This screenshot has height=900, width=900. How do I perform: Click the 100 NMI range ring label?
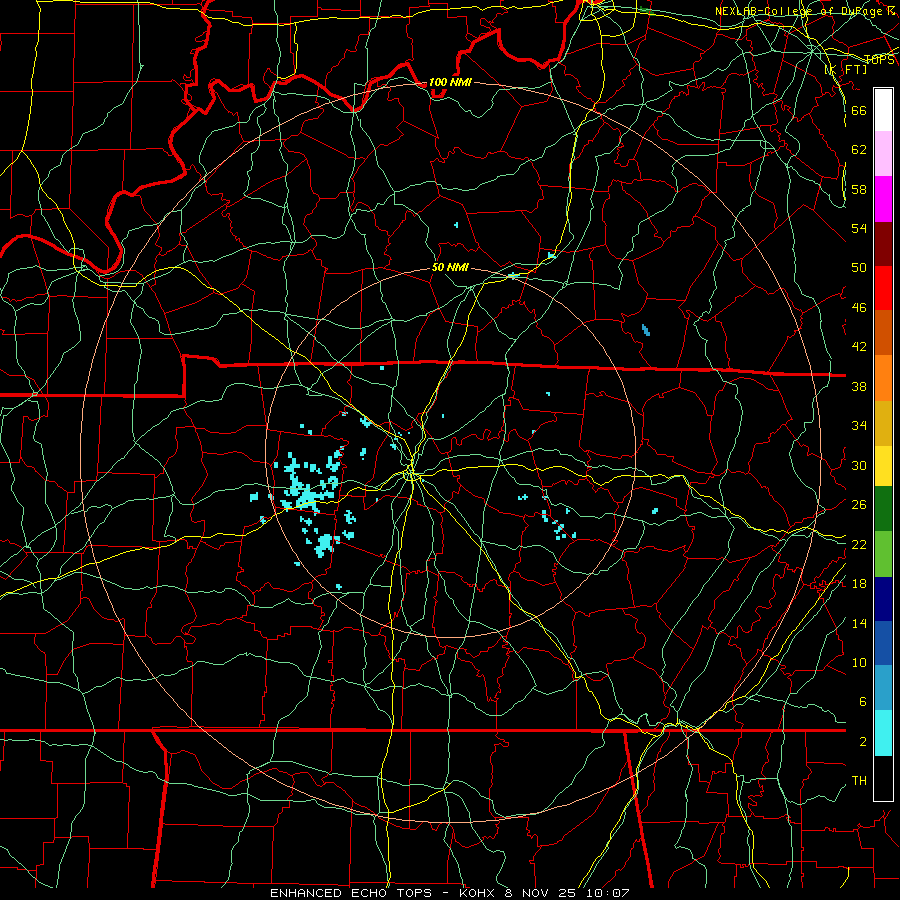(450, 82)
